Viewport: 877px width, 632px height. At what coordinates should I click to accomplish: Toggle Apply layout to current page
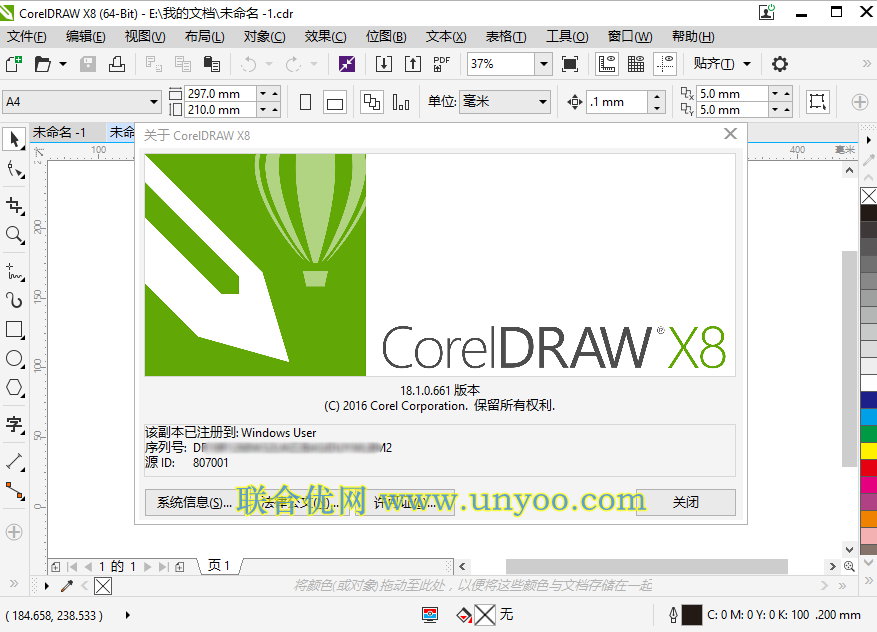point(401,102)
